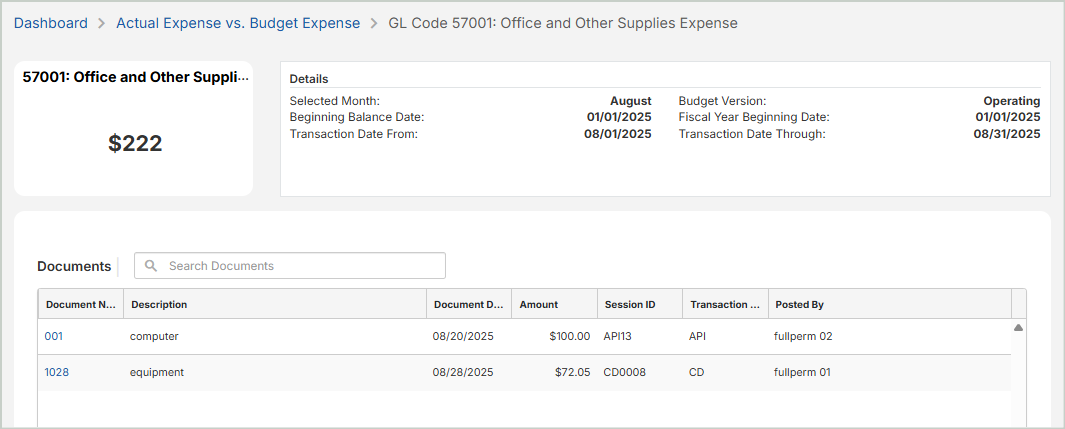
Task: Sort by Document Number column header
Action: [x=81, y=304]
